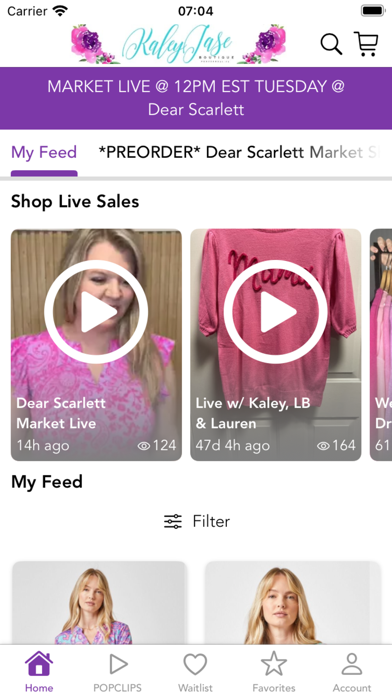This screenshot has height=696, width=392.
Task: Open the partially visible third live sale card
Action: 381,344
